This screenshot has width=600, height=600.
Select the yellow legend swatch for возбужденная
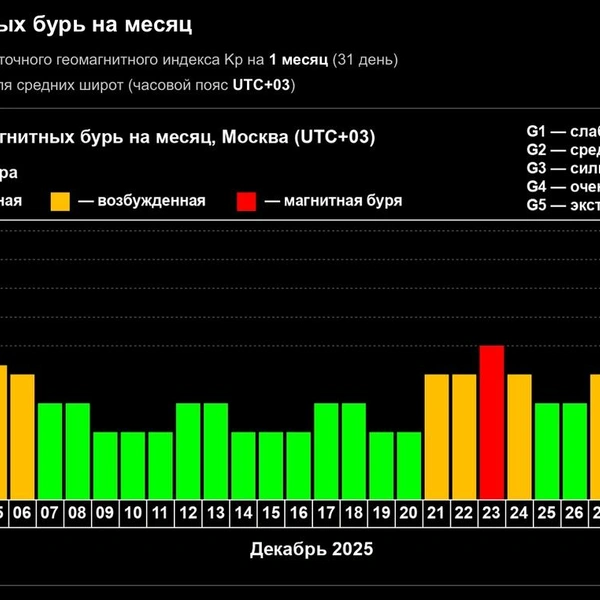(x=60, y=202)
